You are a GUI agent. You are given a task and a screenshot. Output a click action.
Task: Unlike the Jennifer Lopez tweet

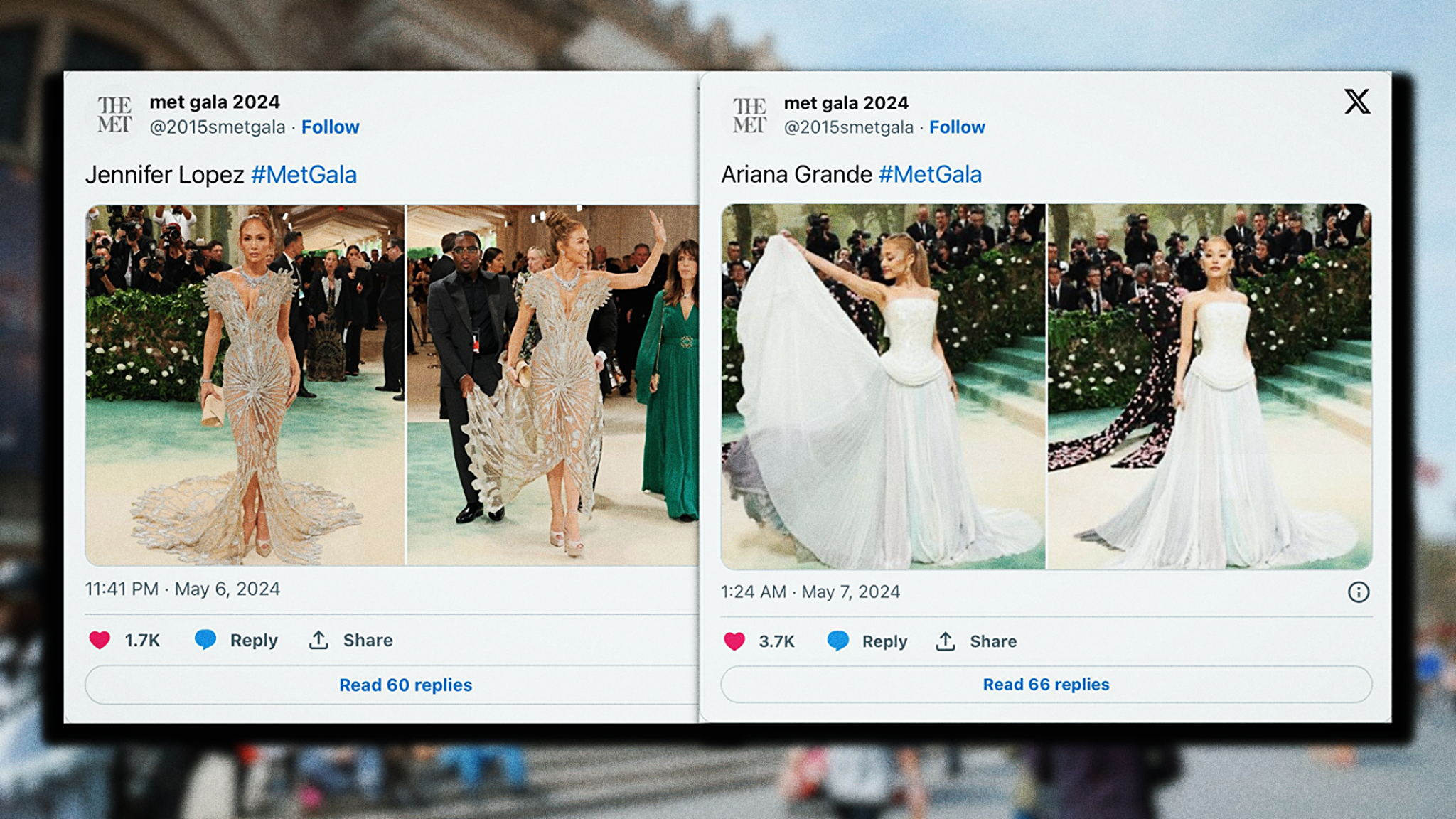tap(100, 640)
